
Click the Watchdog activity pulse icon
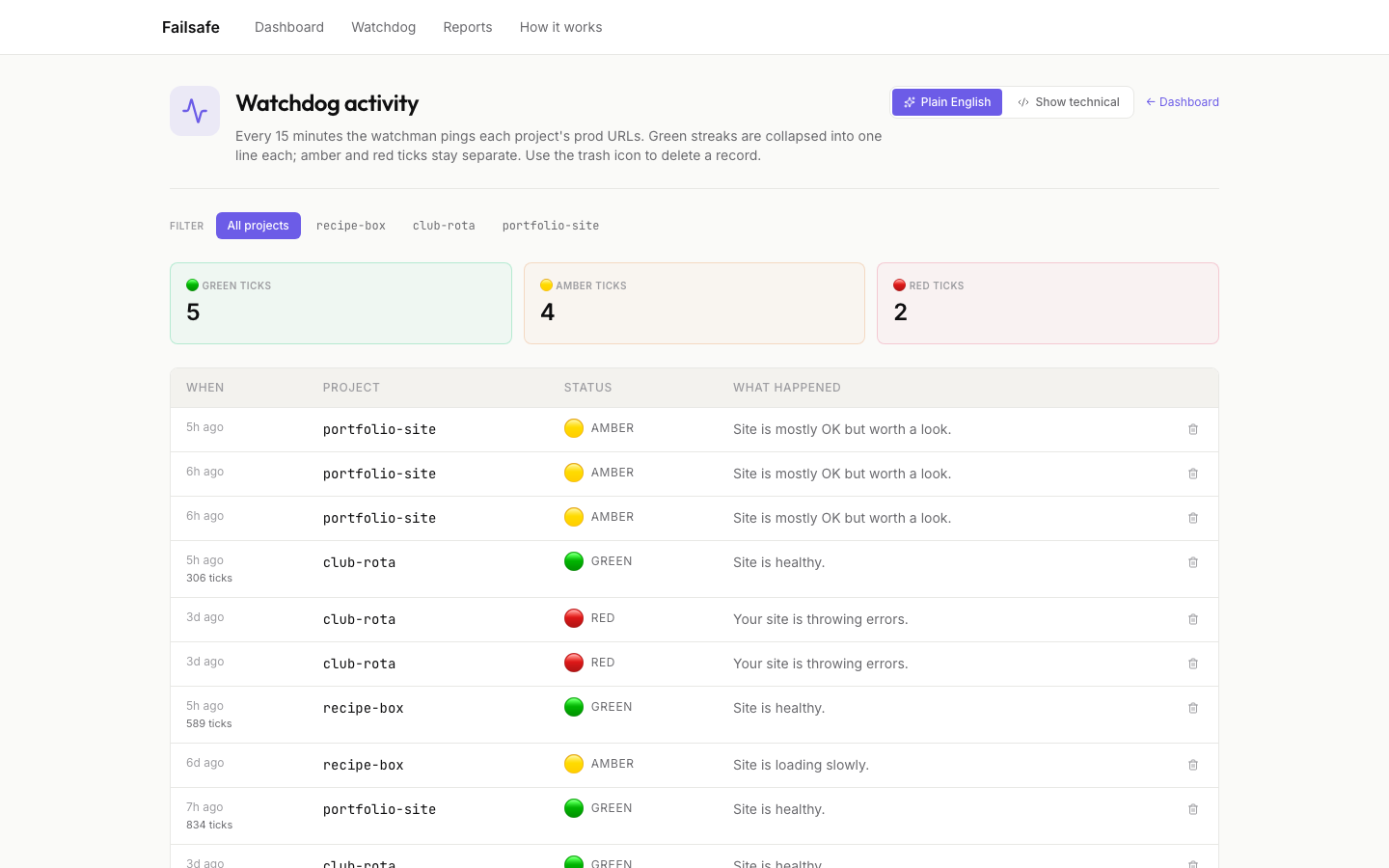tap(195, 111)
